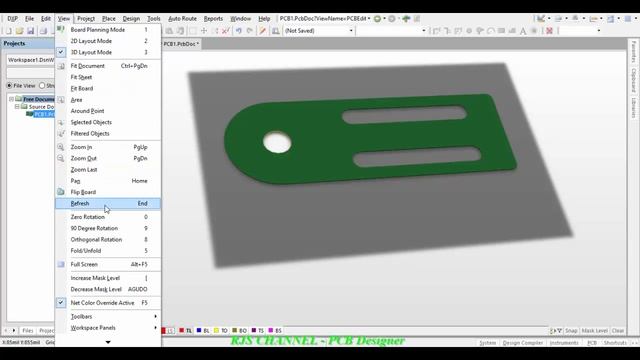This screenshot has height=360, width=640.
Task: Click the layer set LS button
Action: point(170,331)
